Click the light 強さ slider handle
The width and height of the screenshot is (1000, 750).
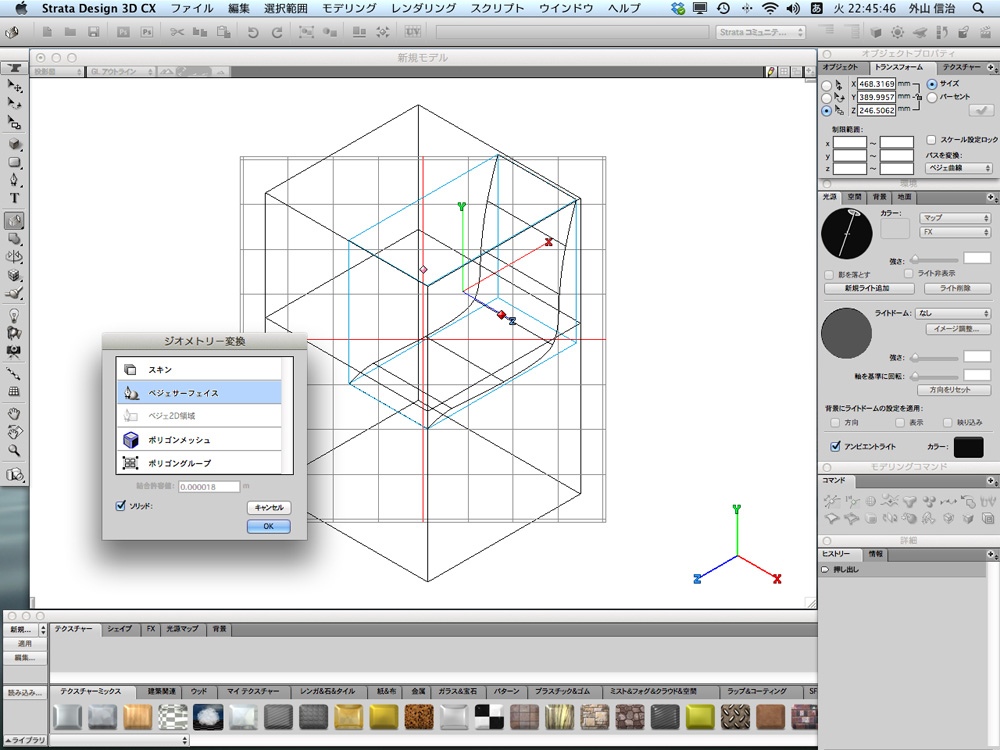point(915,260)
